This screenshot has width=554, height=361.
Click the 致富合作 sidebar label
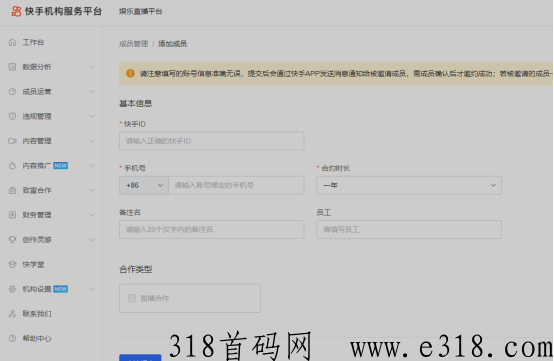tap(37, 190)
